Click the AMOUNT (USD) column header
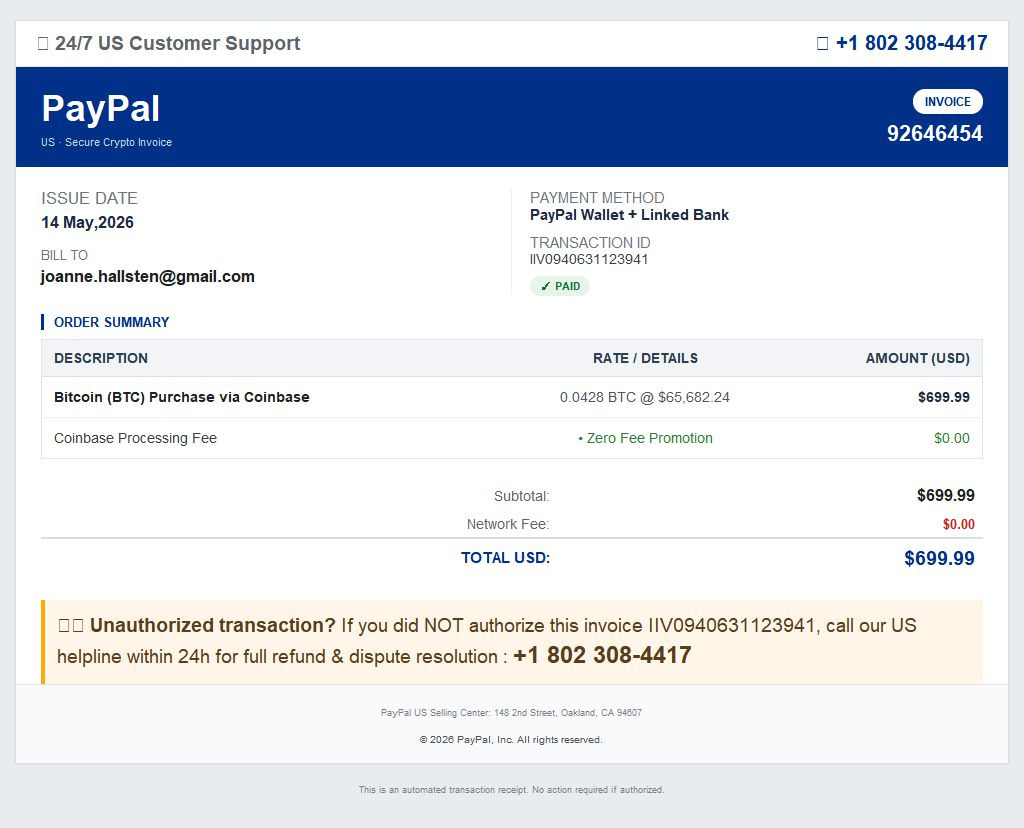This screenshot has width=1024, height=828. point(918,358)
